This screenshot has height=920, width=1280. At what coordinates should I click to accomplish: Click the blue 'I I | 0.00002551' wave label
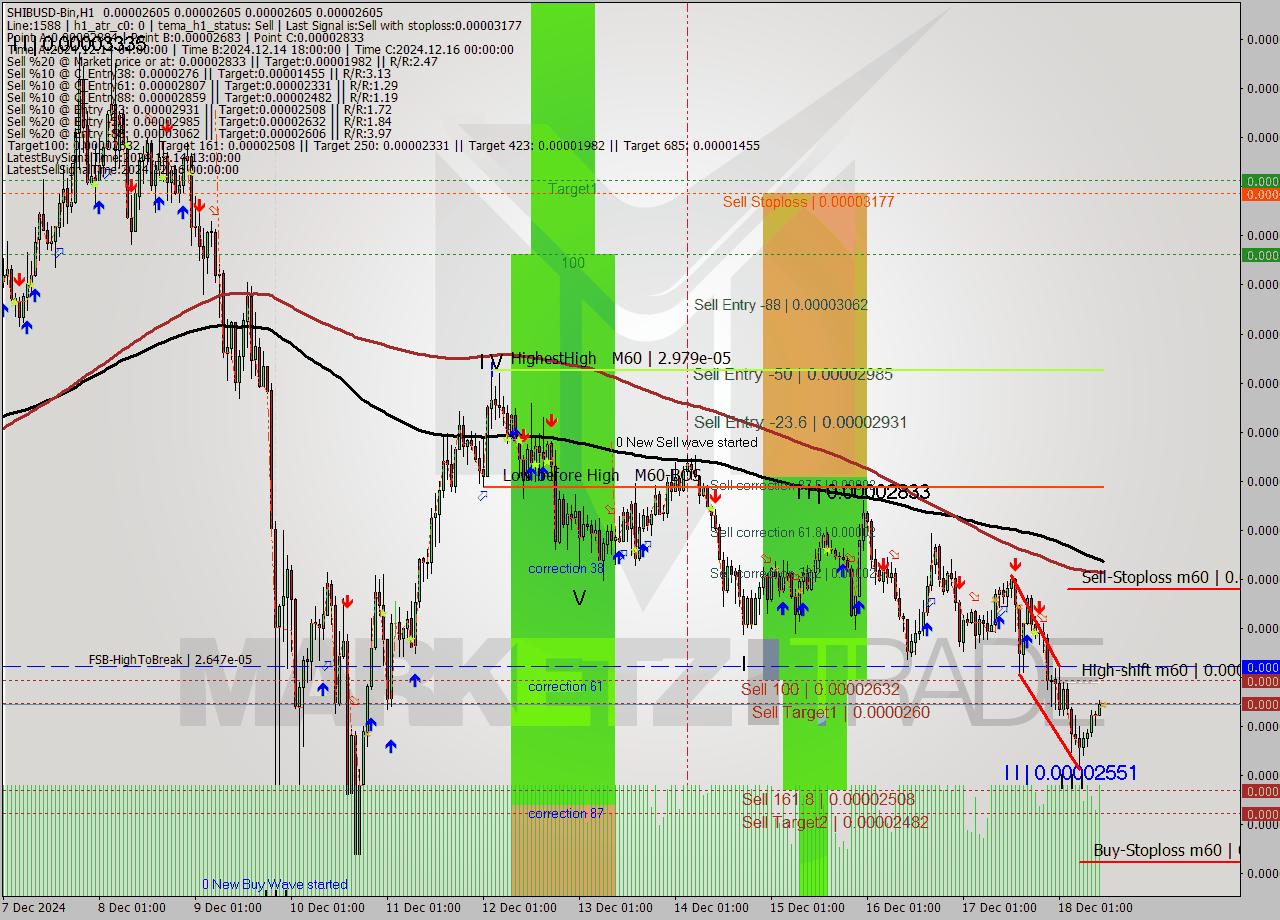point(1070,773)
